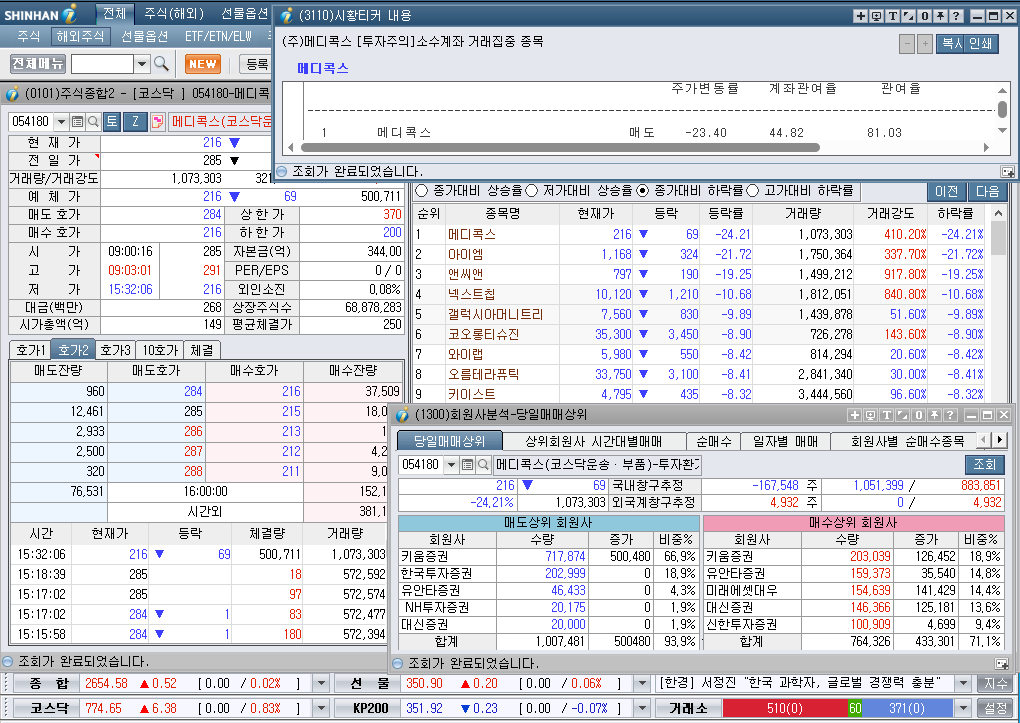Click 다음 button above ranking table
The image size is (1020, 723).
pos(987,191)
